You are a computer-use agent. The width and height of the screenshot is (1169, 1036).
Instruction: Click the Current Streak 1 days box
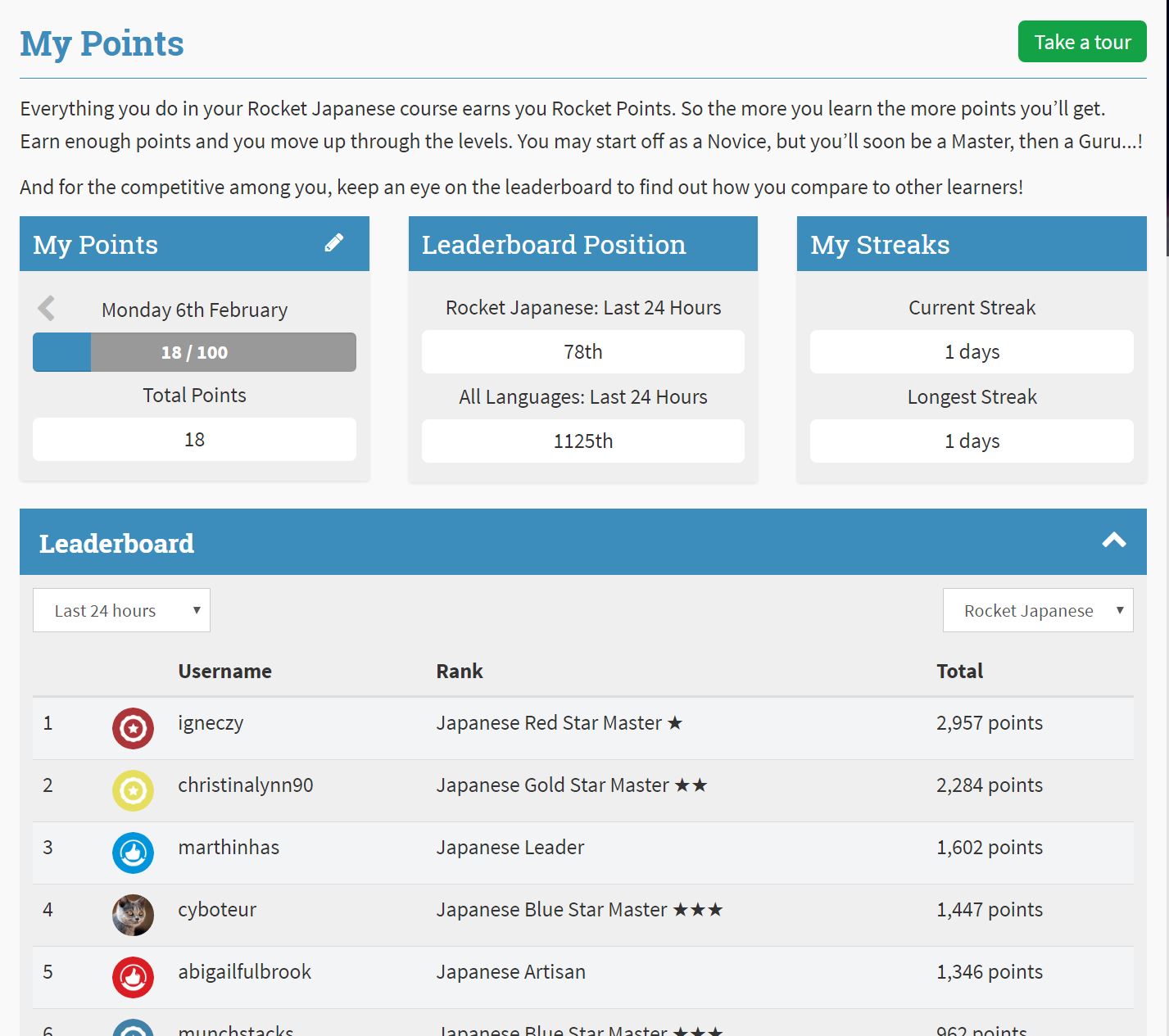972,352
